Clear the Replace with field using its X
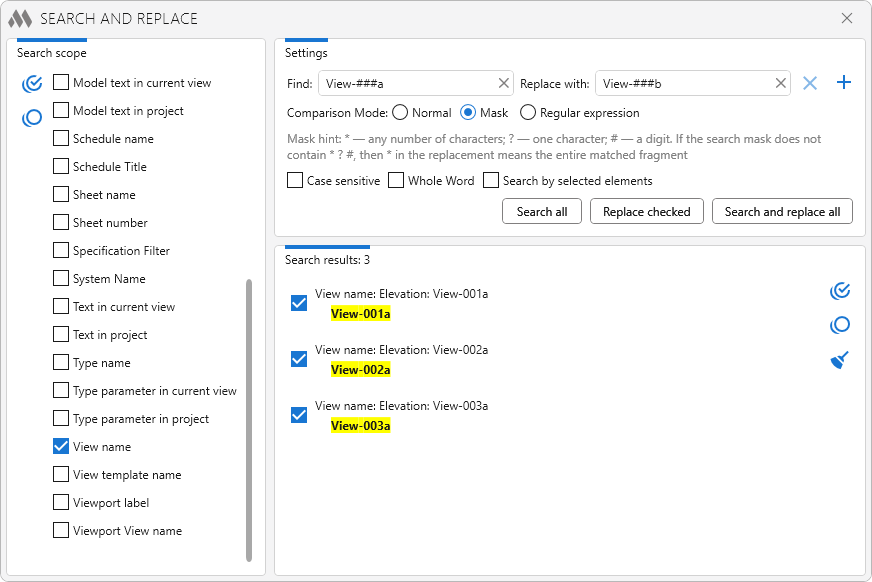This screenshot has width=872, height=582. (780, 84)
